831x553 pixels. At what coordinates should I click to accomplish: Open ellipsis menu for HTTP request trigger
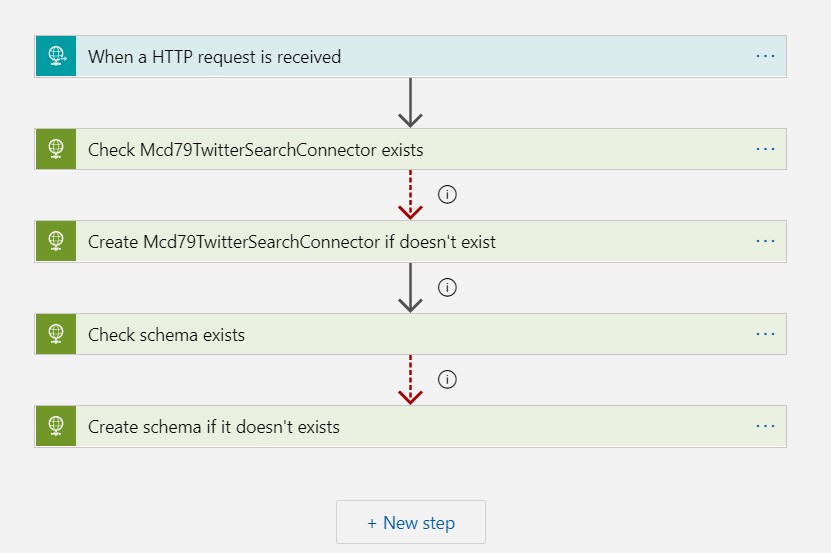765,56
